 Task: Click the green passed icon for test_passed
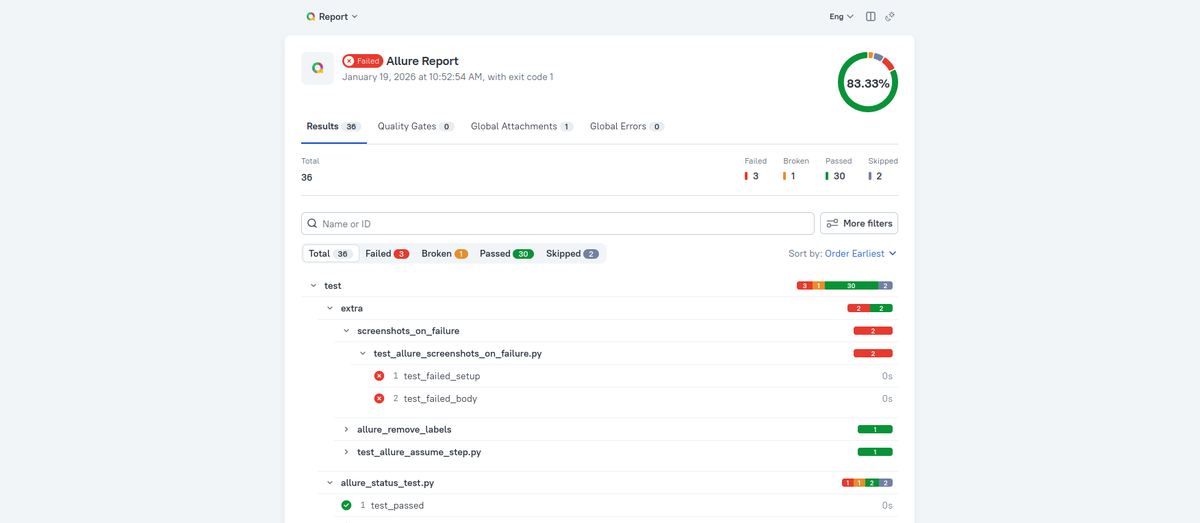click(346, 506)
